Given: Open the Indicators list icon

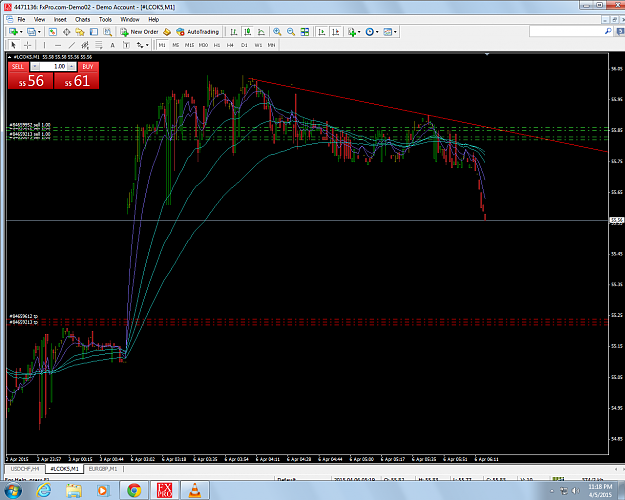Looking at the screenshot, I should [x=352, y=32].
